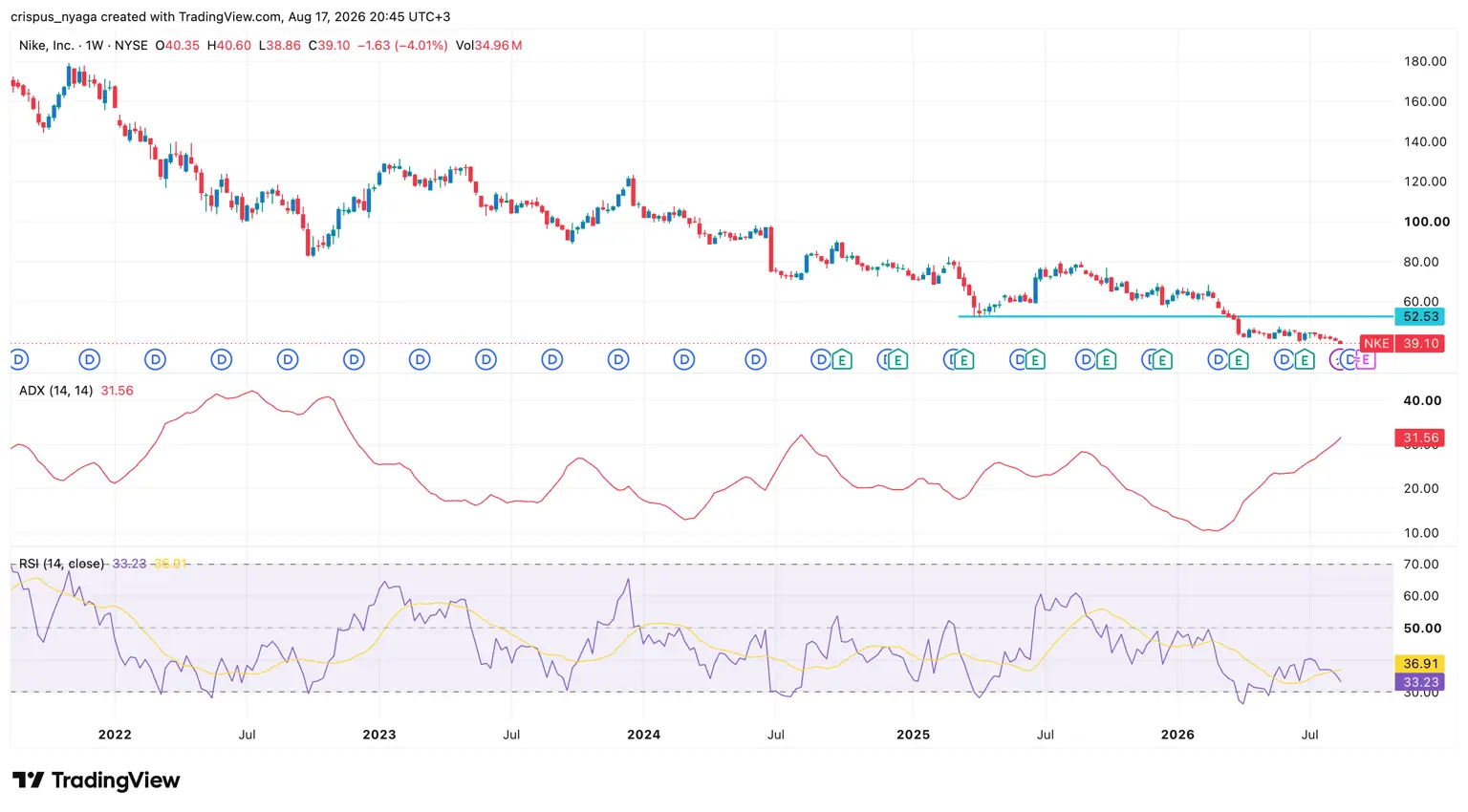Click the Nike, Inc. symbol title
The width and height of the screenshot is (1468, 812).
pyautogui.click(x=46, y=45)
